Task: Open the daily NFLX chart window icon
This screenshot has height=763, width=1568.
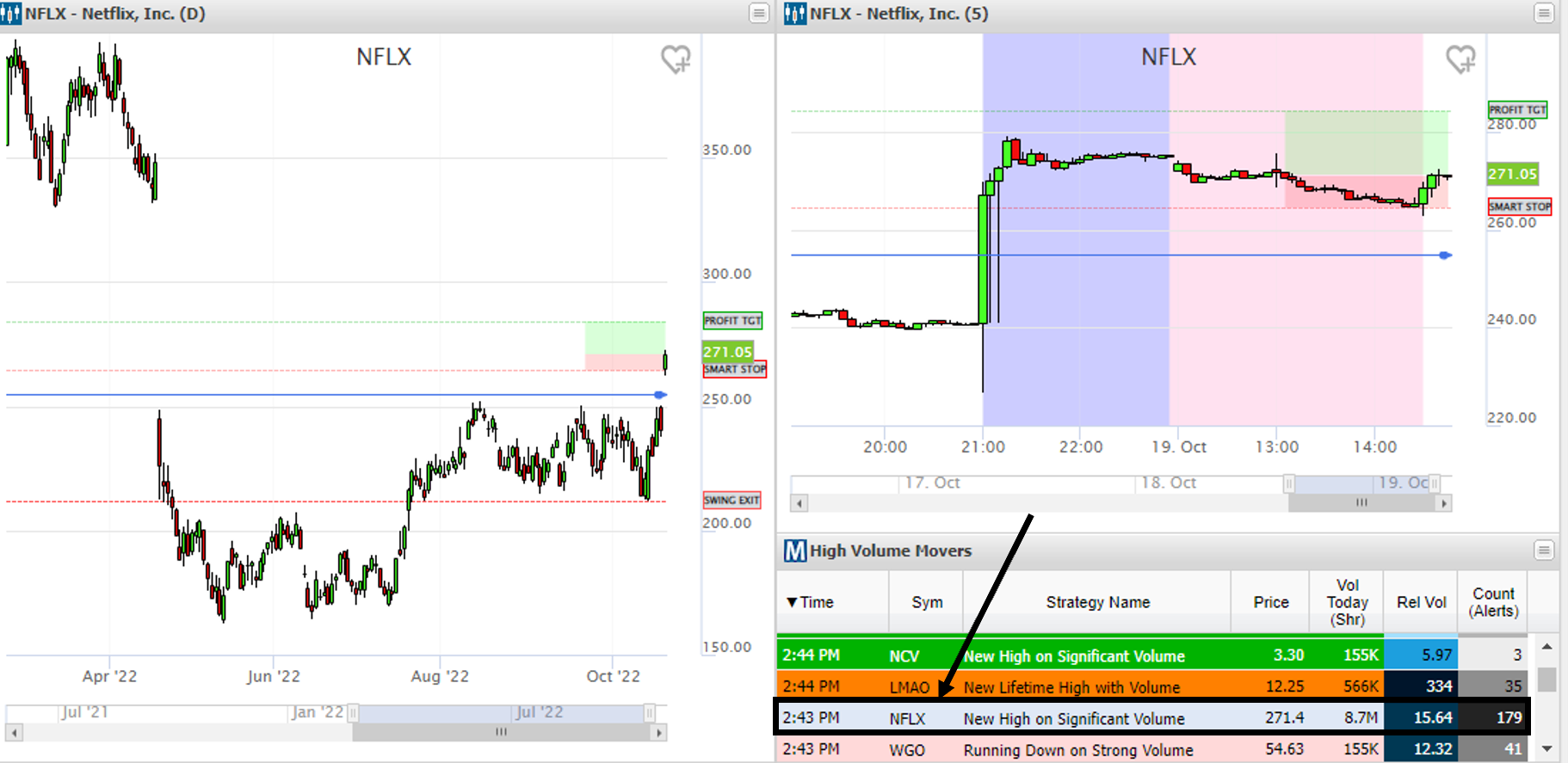Action: click(11, 14)
